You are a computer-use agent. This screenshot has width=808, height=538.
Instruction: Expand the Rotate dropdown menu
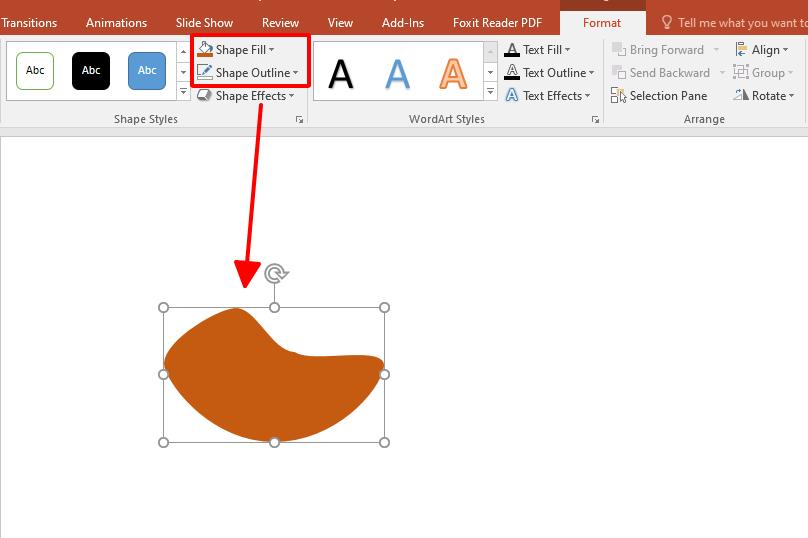(792, 96)
